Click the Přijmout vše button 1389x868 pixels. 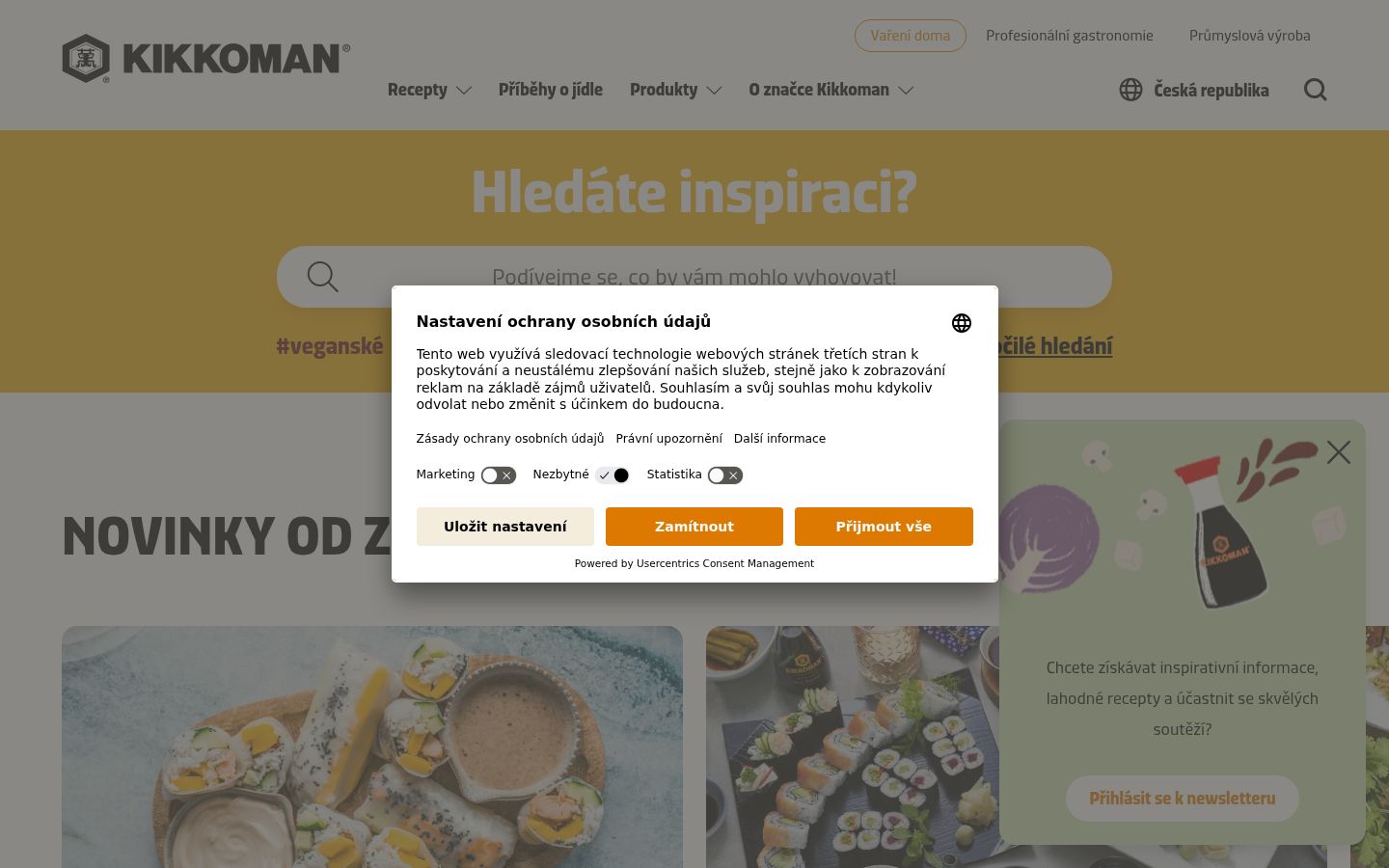tap(884, 527)
